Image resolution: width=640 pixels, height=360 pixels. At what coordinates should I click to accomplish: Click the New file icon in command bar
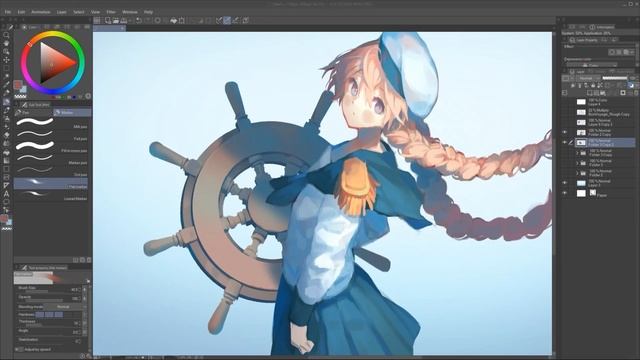(108, 20)
